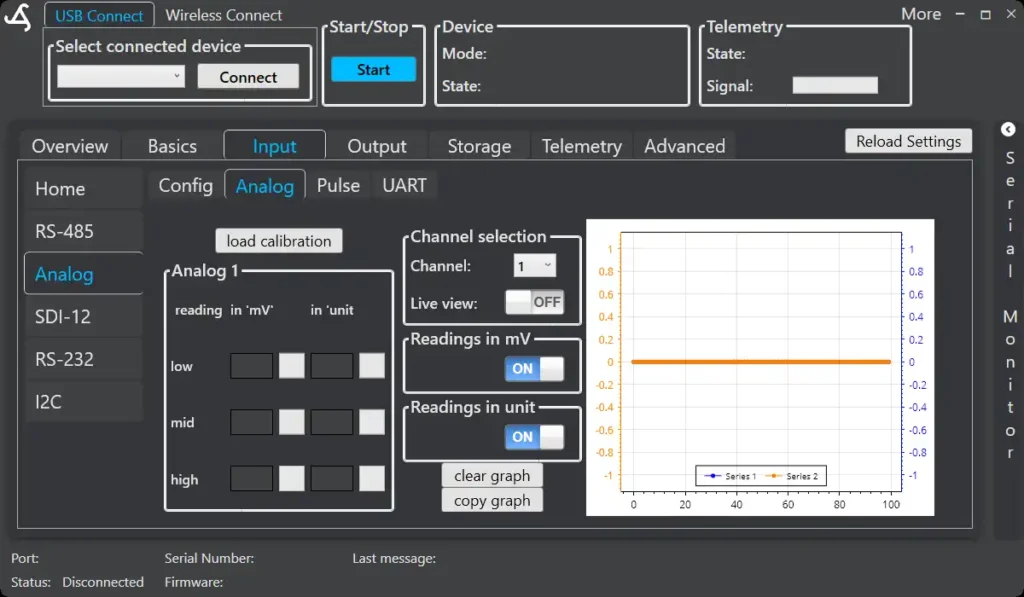Click the high reading unit input field

(331, 479)
